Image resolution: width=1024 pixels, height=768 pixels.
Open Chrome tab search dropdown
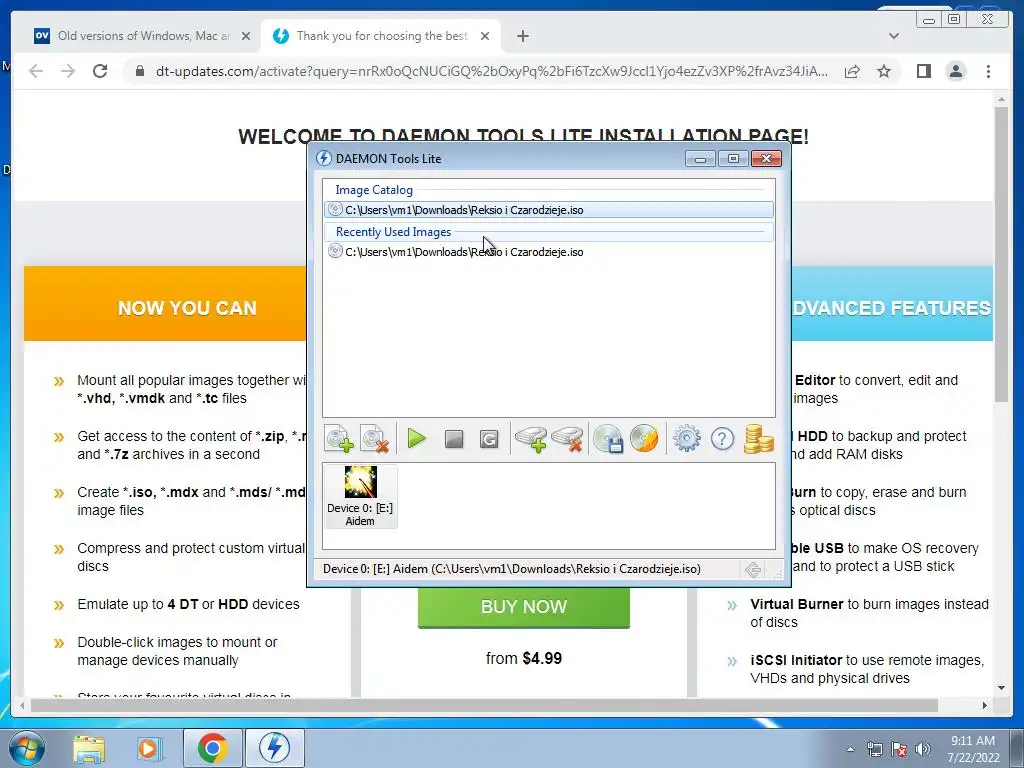pyautogui.click(x=893, y=36)
